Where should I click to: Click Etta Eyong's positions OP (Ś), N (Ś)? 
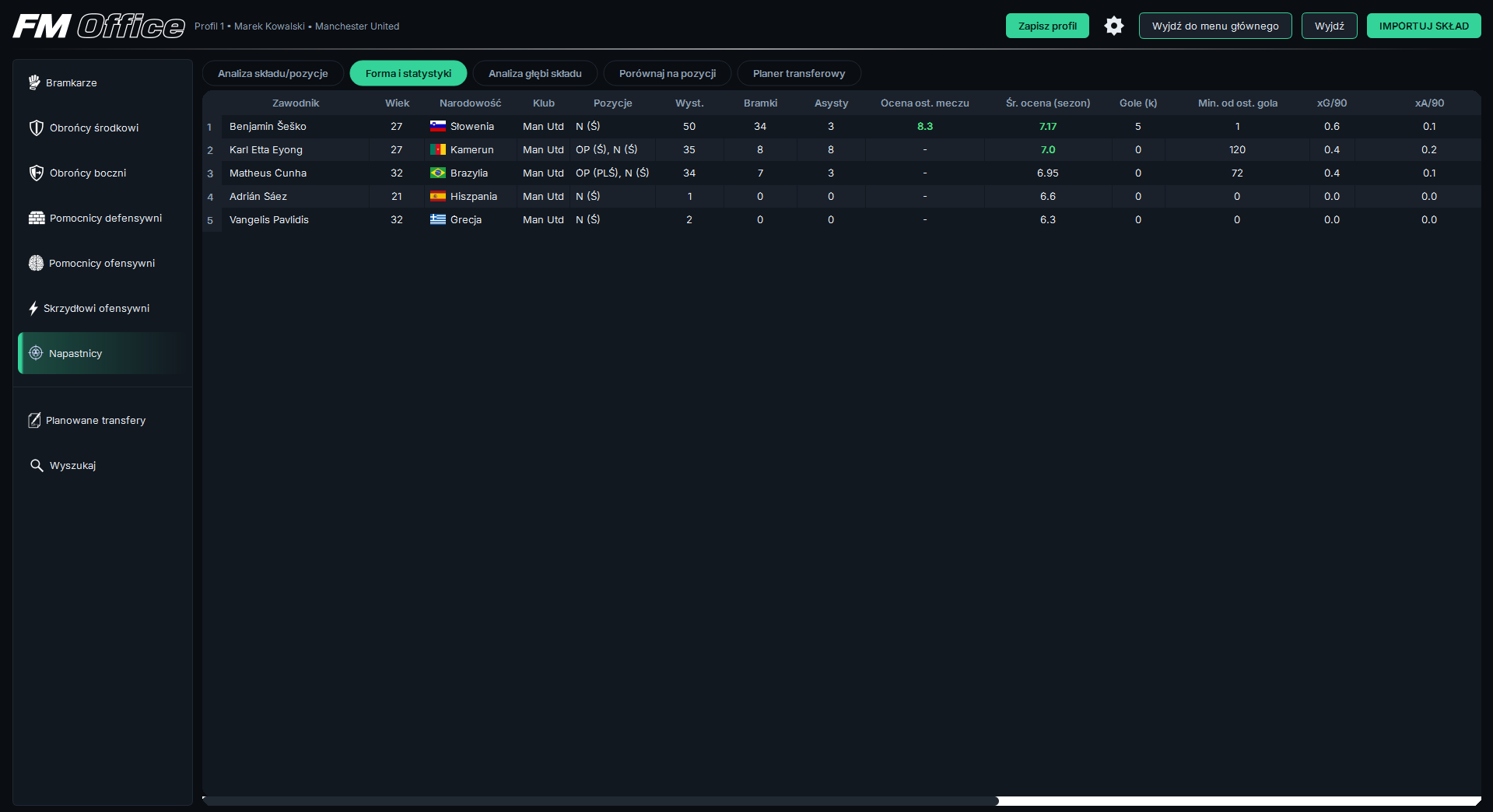(x=606, y=149)
